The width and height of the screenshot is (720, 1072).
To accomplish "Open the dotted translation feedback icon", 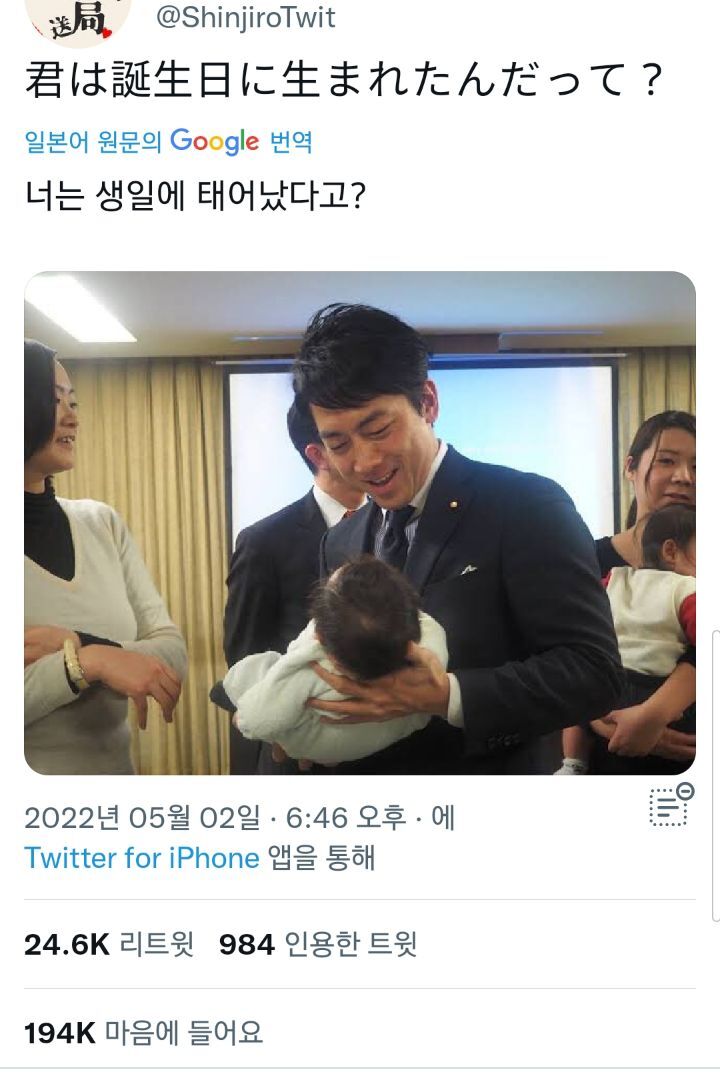I will coord(671,805).
